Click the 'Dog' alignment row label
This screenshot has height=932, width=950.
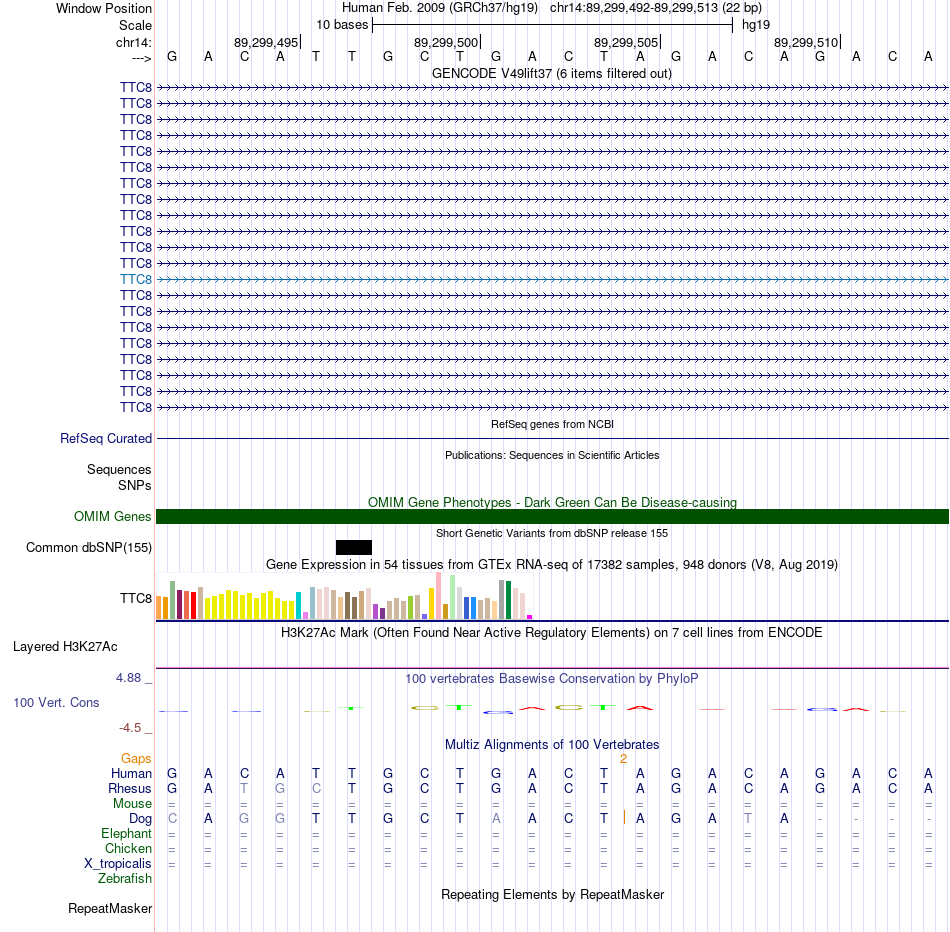coord(141,819)
